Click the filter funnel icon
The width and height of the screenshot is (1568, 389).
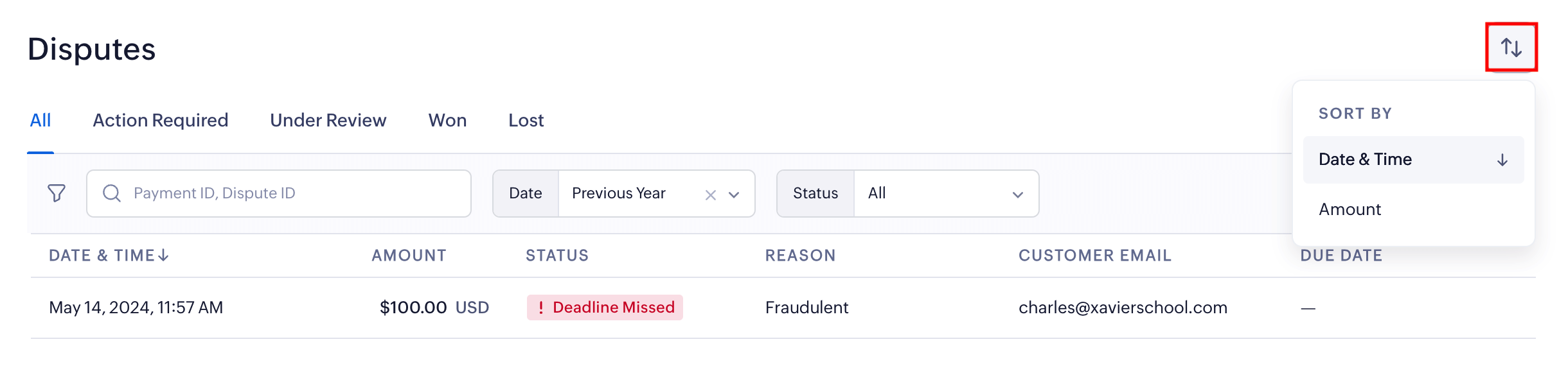(57, 193)
